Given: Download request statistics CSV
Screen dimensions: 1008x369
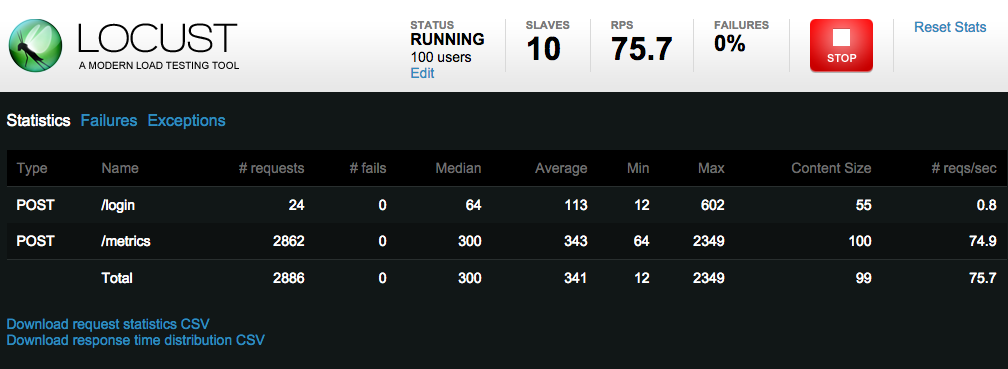Looking at the screenshot, I should tap(108, 324).
